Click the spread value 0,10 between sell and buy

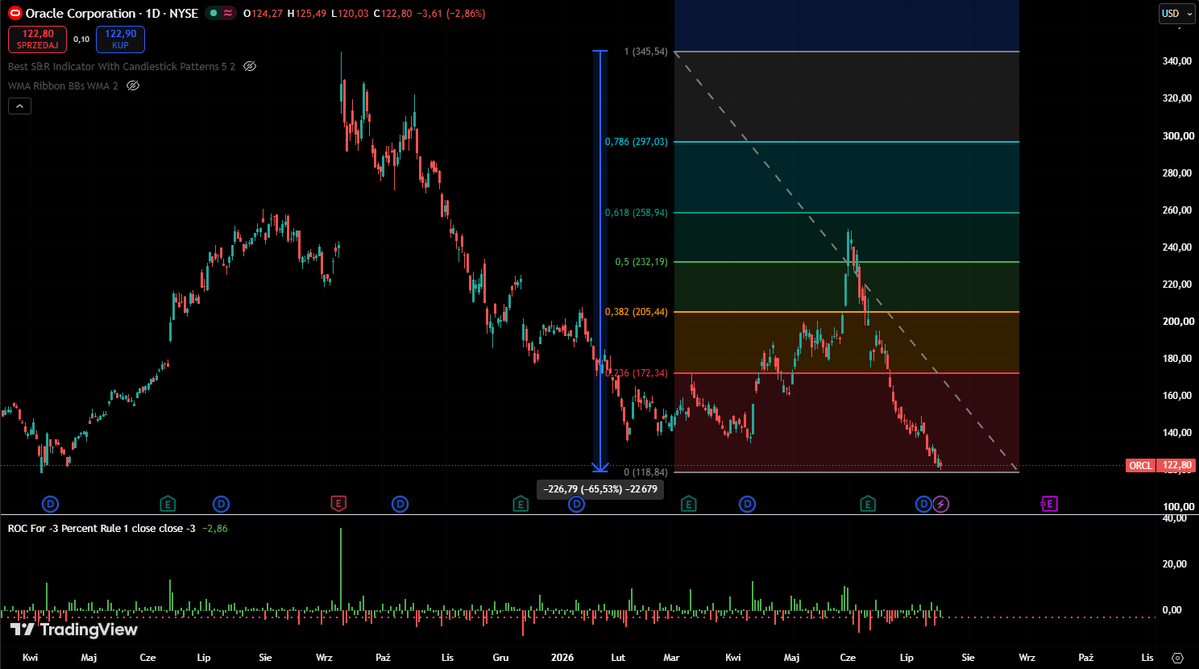(81, 39)
